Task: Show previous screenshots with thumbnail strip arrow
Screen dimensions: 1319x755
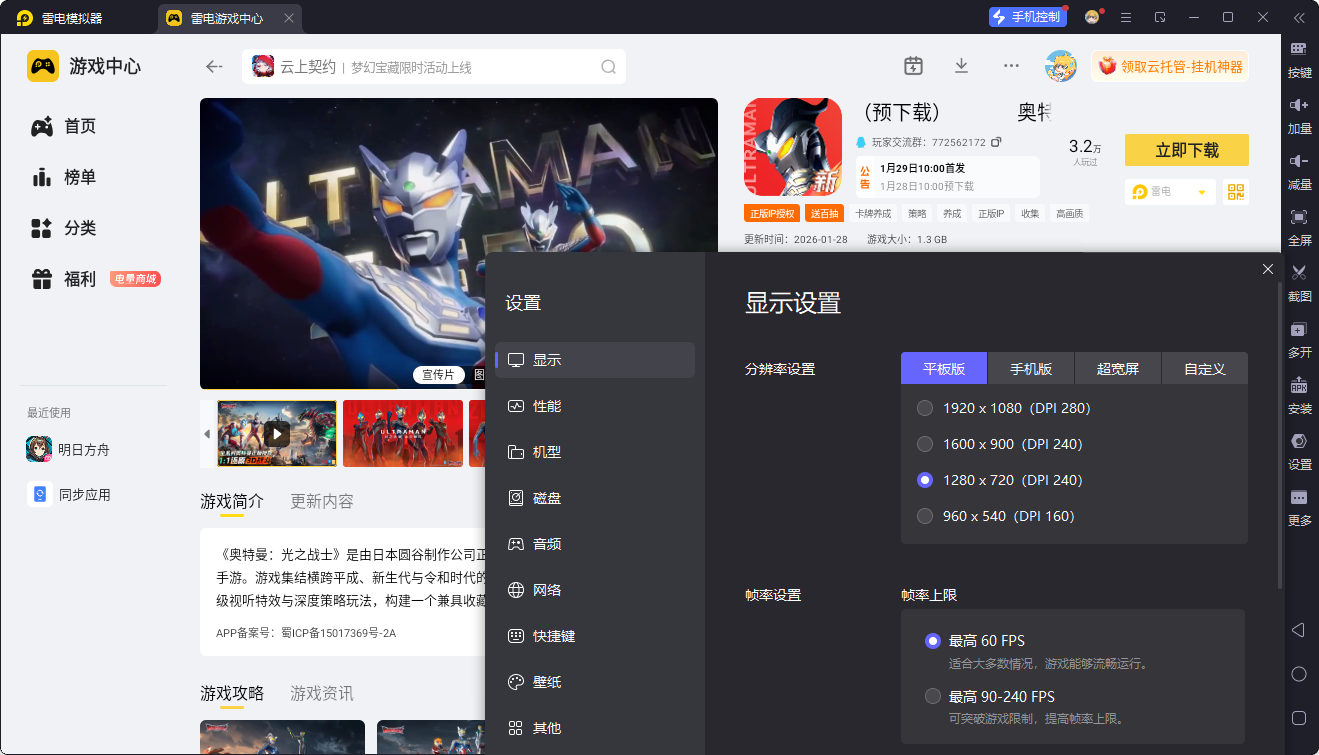Action: pyautogui.click(x=207, y=434)
